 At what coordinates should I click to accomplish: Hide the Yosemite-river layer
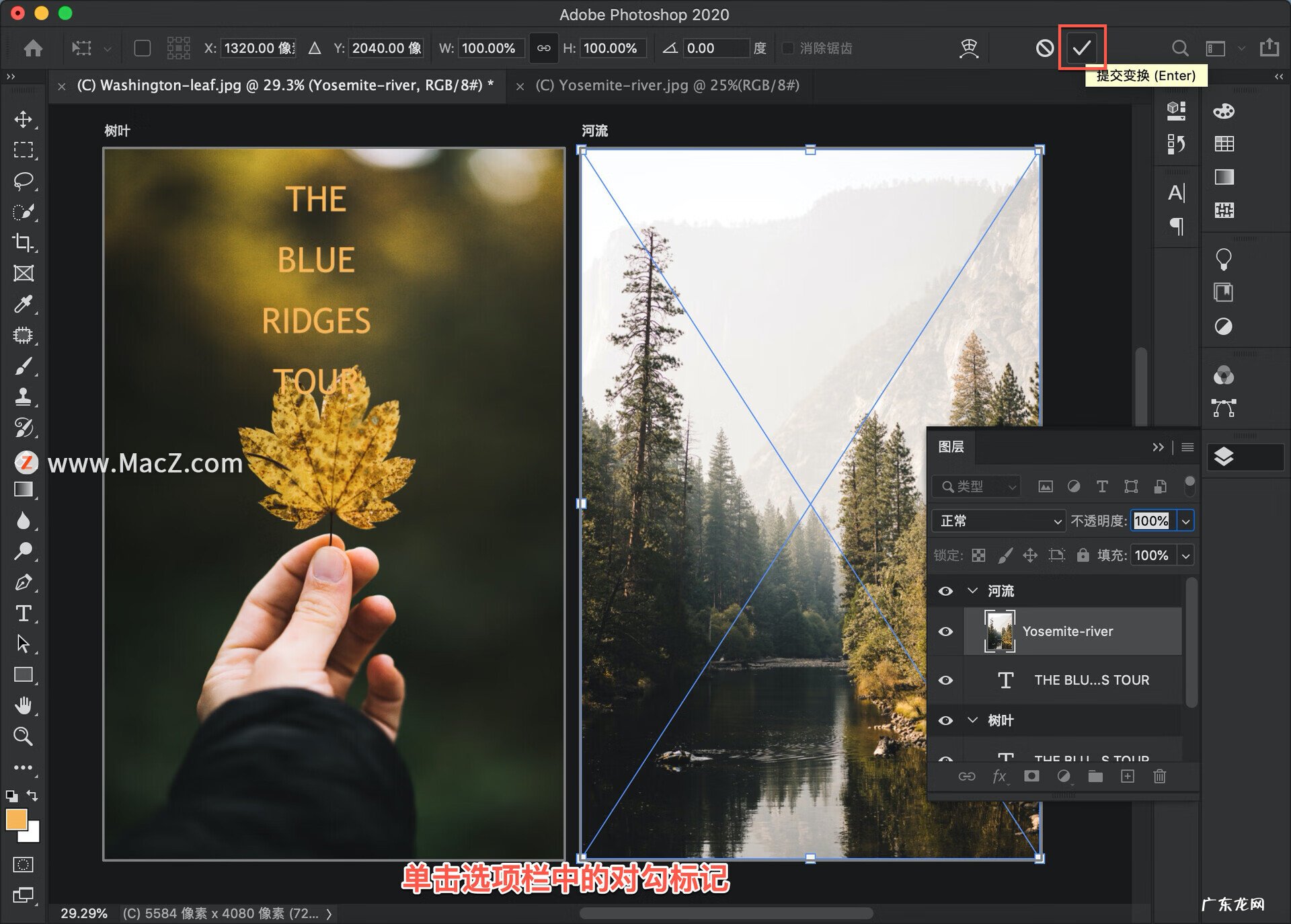945,631
